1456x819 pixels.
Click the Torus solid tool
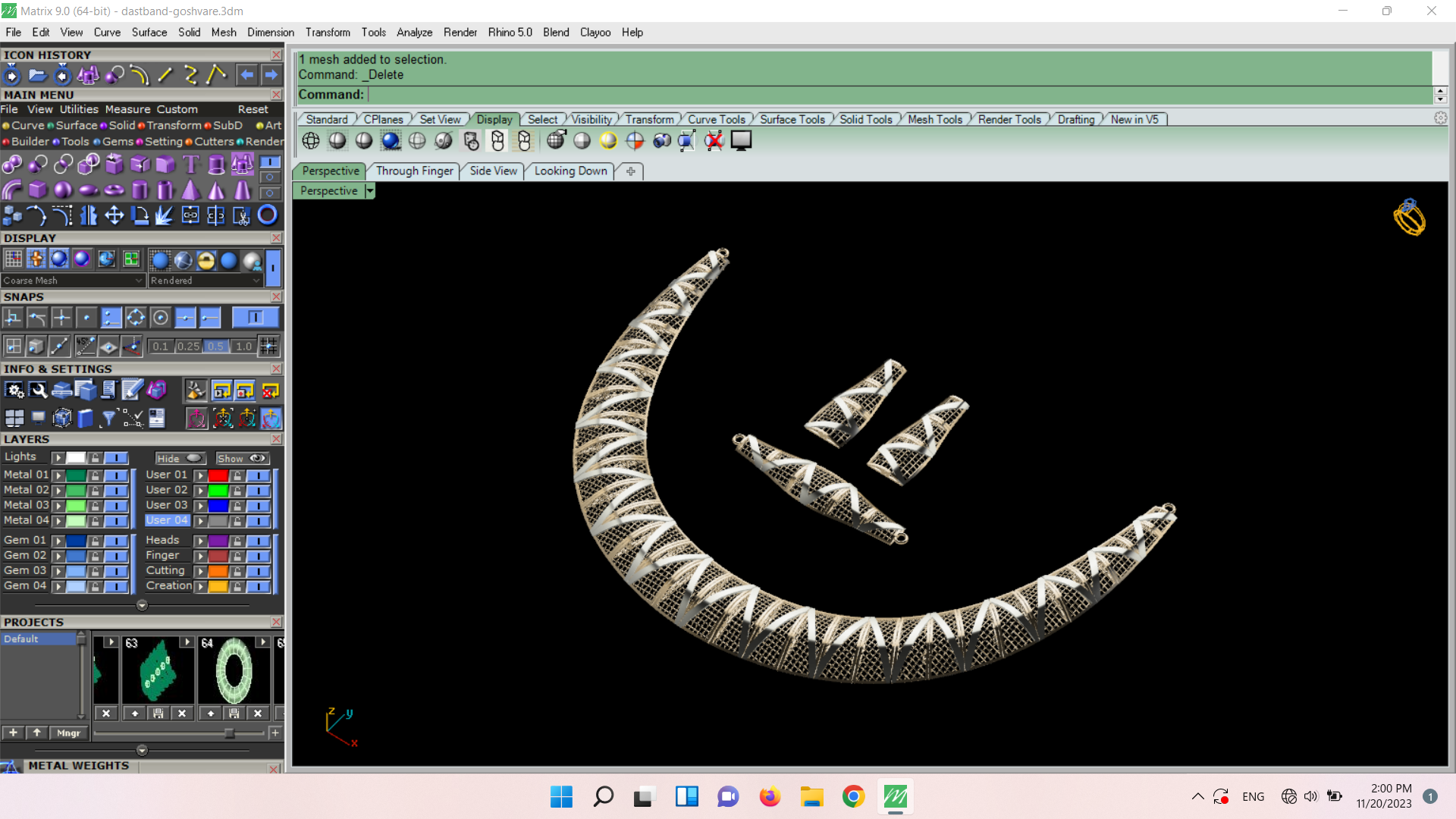pyautogui.click(x=114, y=190)
